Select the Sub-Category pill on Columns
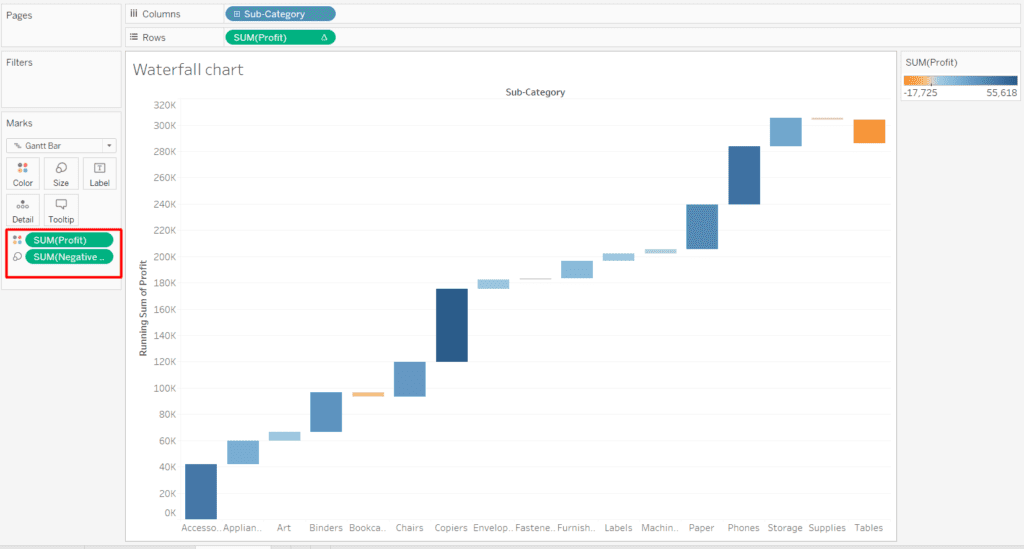1024x549 pixels. click(x=280, y=14)
